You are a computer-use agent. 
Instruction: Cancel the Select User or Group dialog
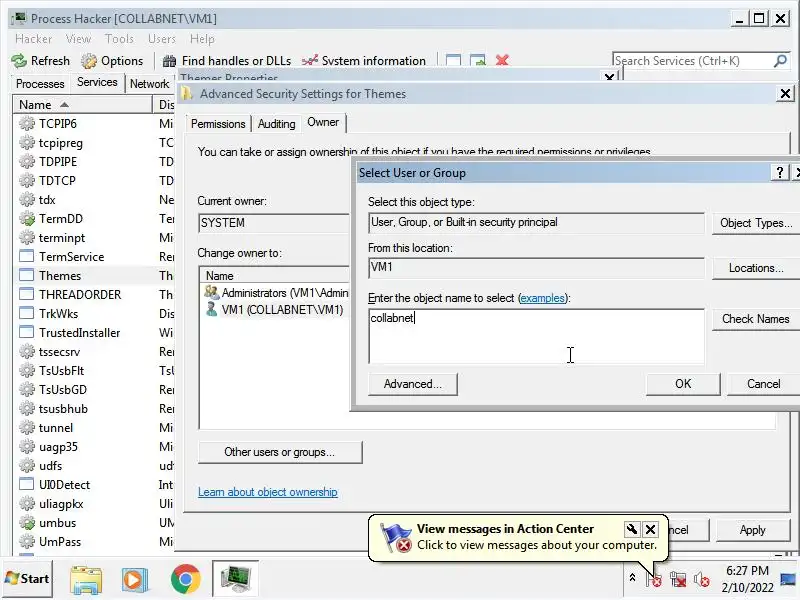pos(763,384)
